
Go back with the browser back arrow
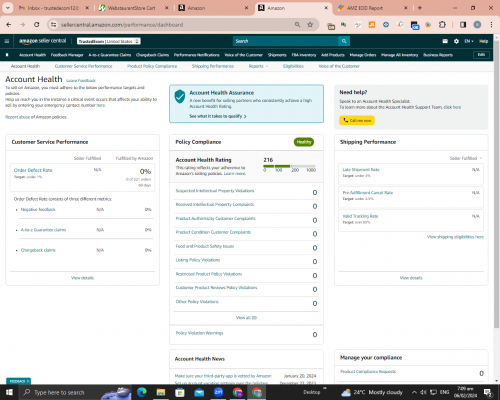[9, 25]
